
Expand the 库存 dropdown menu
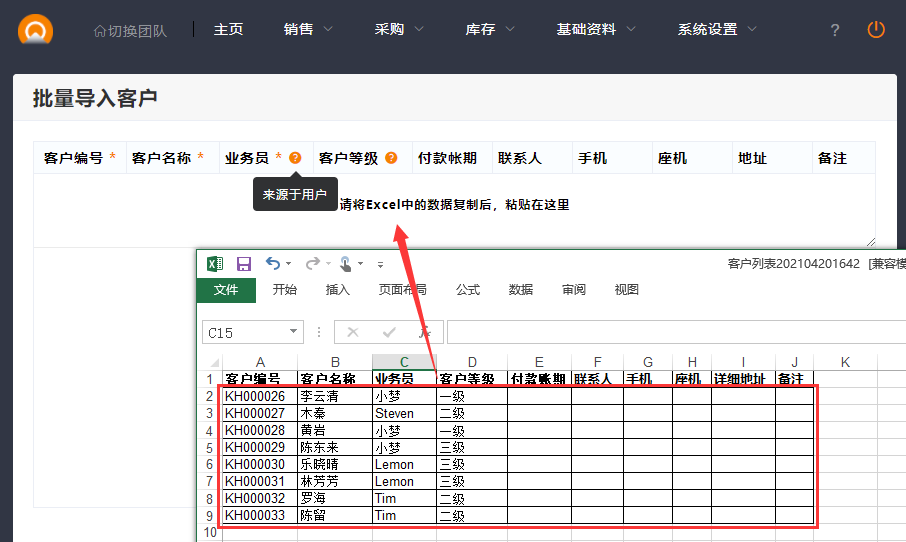(490, 30)
